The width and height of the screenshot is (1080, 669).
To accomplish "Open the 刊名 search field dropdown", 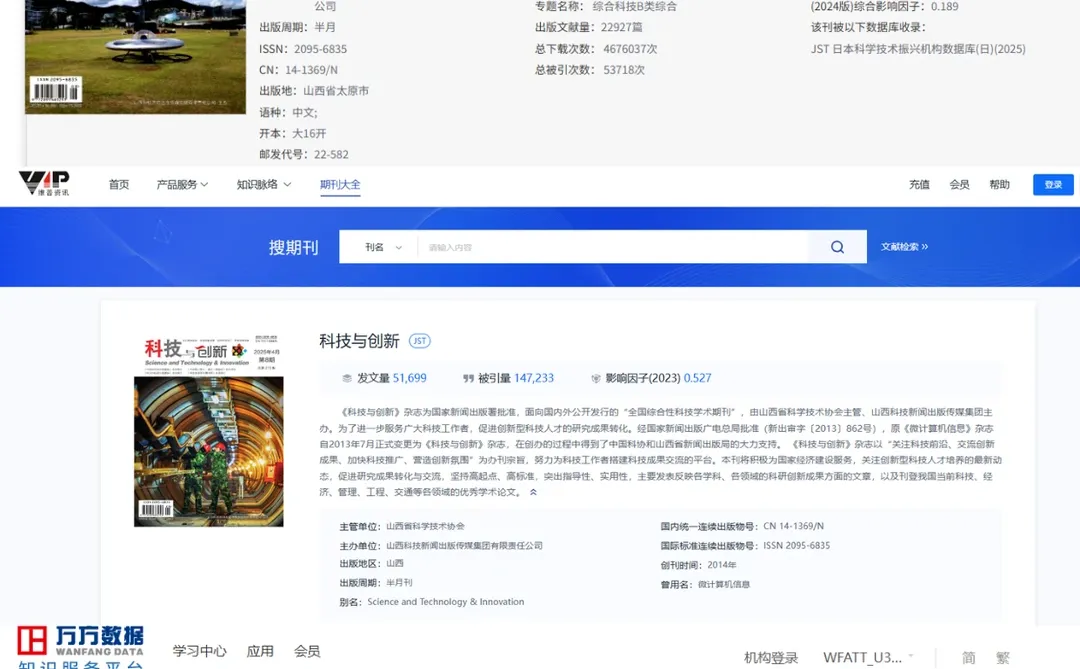I will click(x=378, y=246).
